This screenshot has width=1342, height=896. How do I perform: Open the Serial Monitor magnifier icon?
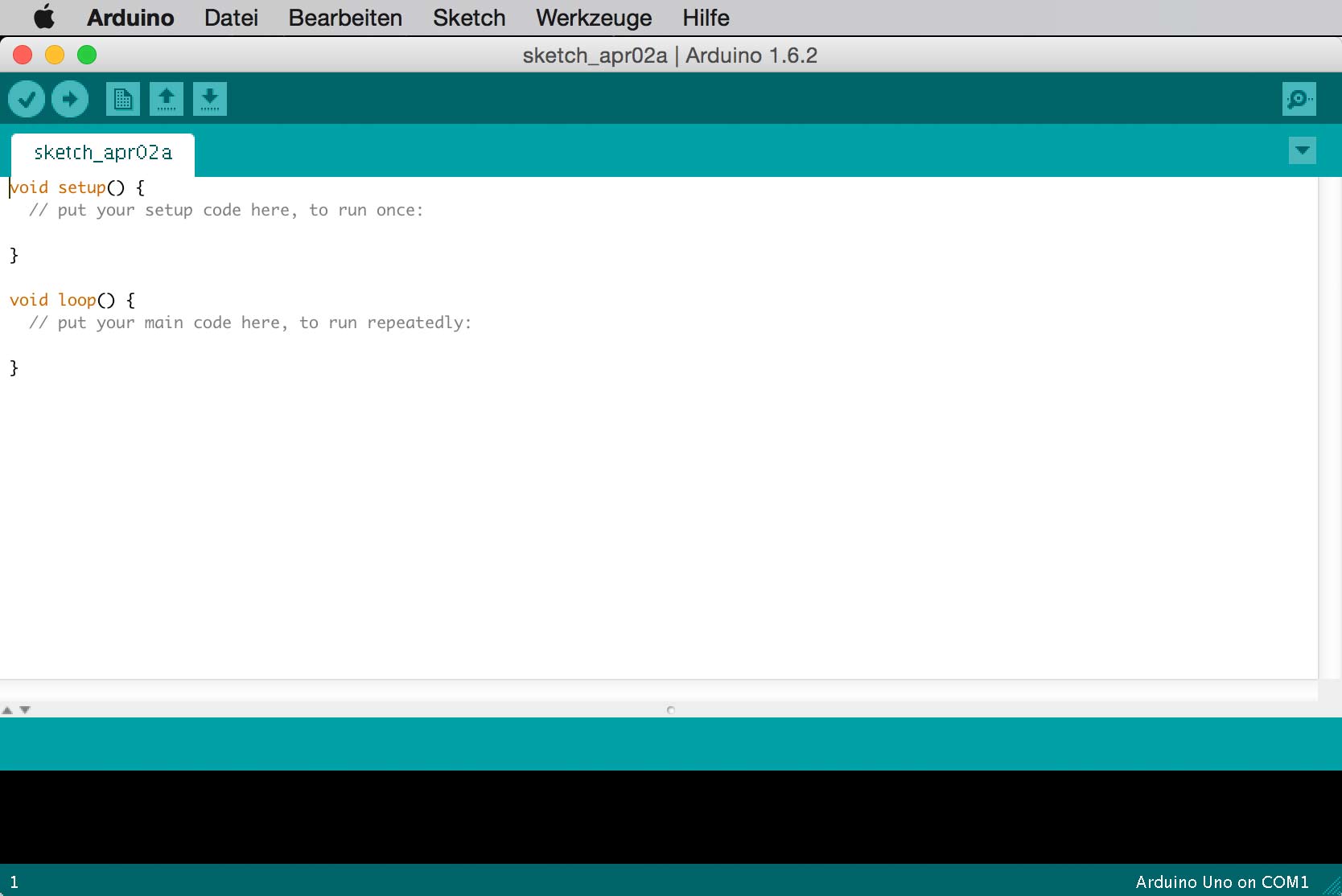(x=1299, y=99)
